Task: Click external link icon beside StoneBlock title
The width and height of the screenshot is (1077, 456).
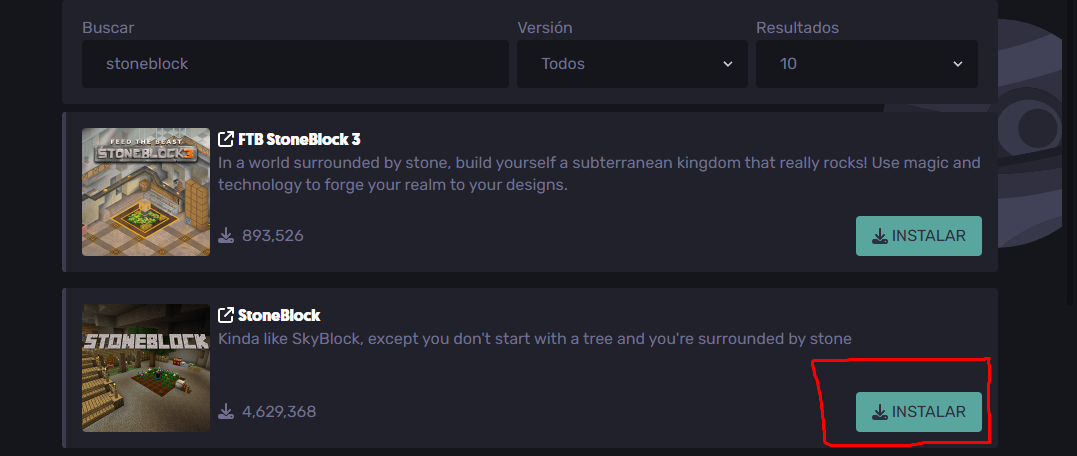Action: click(225, 315)
